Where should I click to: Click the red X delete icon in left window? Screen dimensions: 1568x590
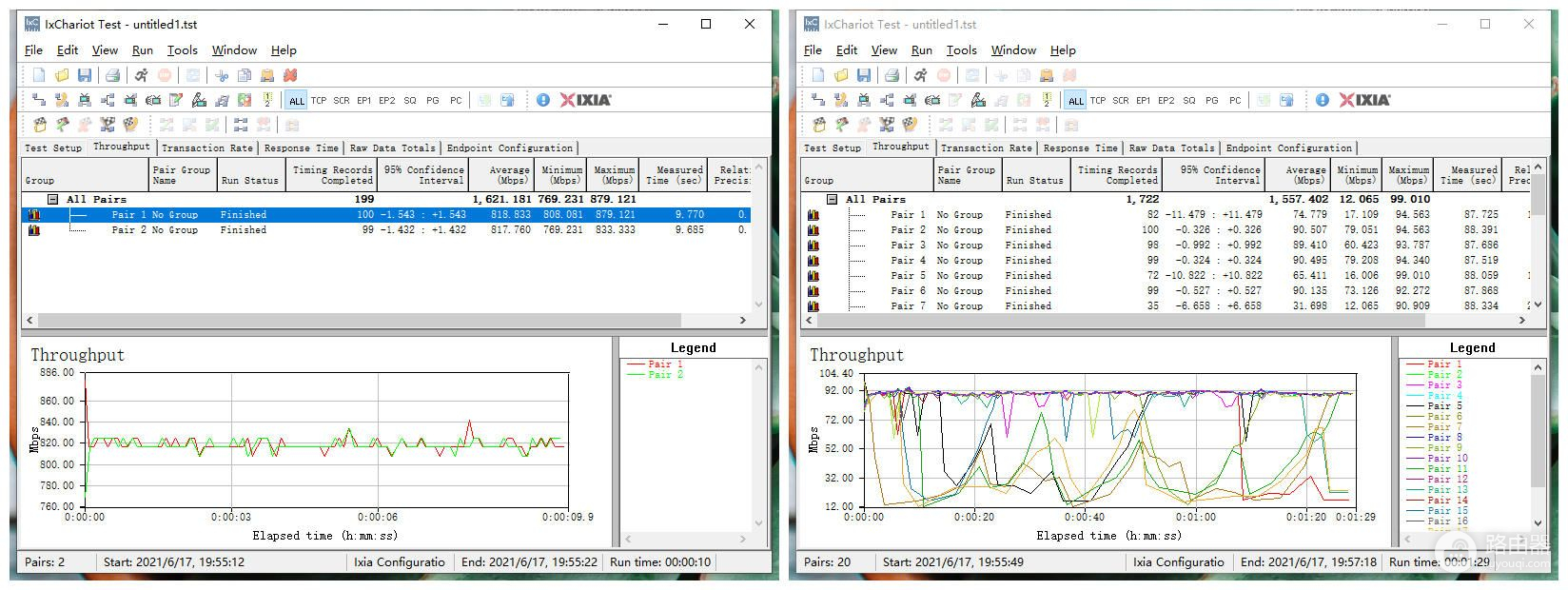pyautogui.click(x=290, y=75)
